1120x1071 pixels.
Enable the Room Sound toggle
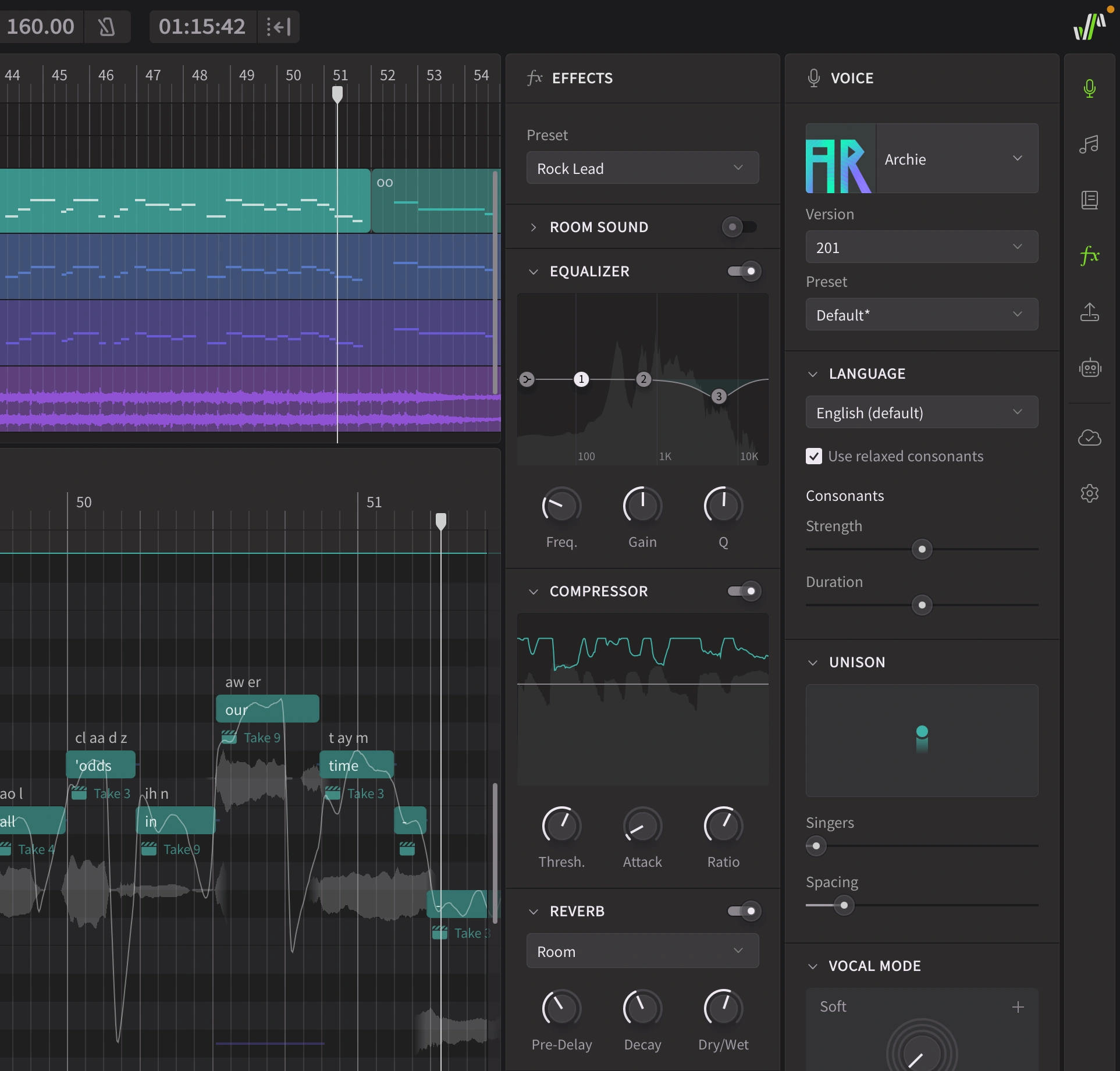(740, 227)
